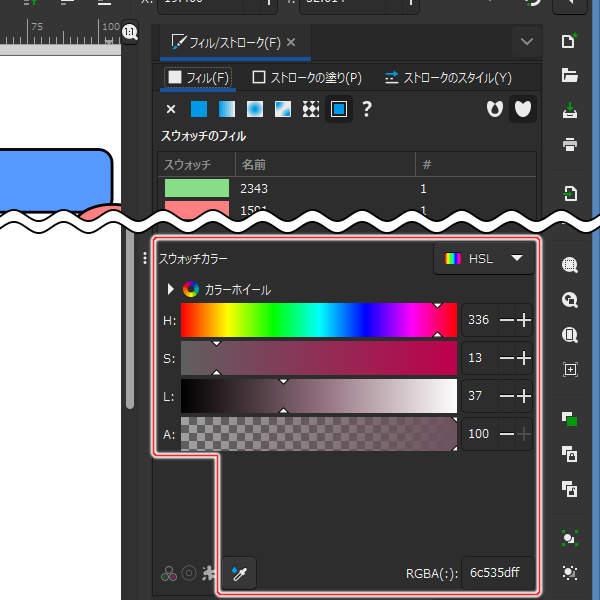Click the ungroup objects icon

[569, 572]
